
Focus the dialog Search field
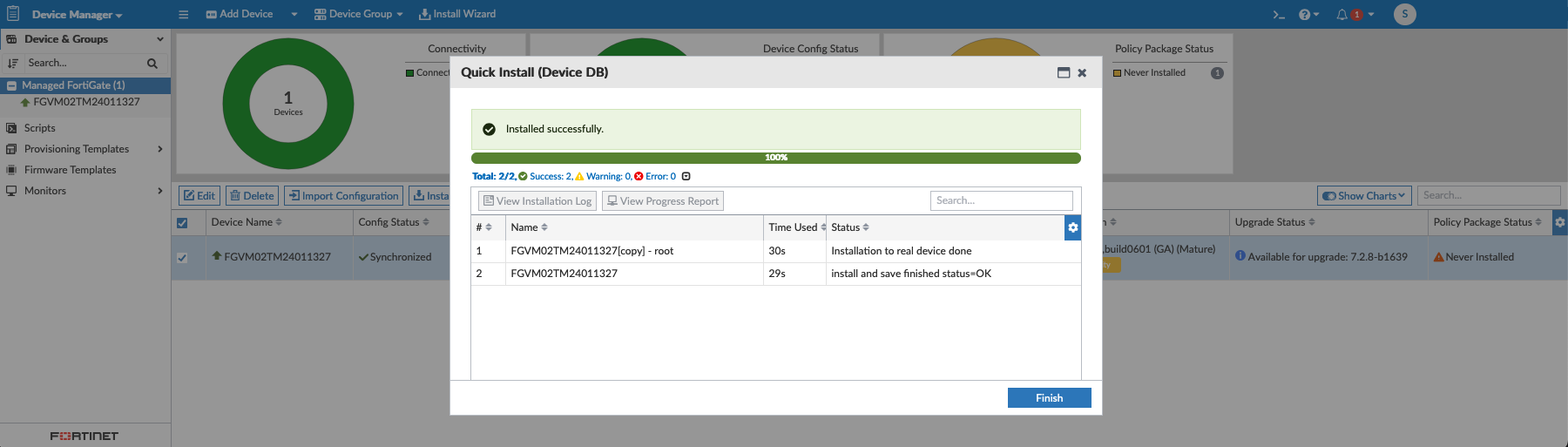pos(1001,200)
